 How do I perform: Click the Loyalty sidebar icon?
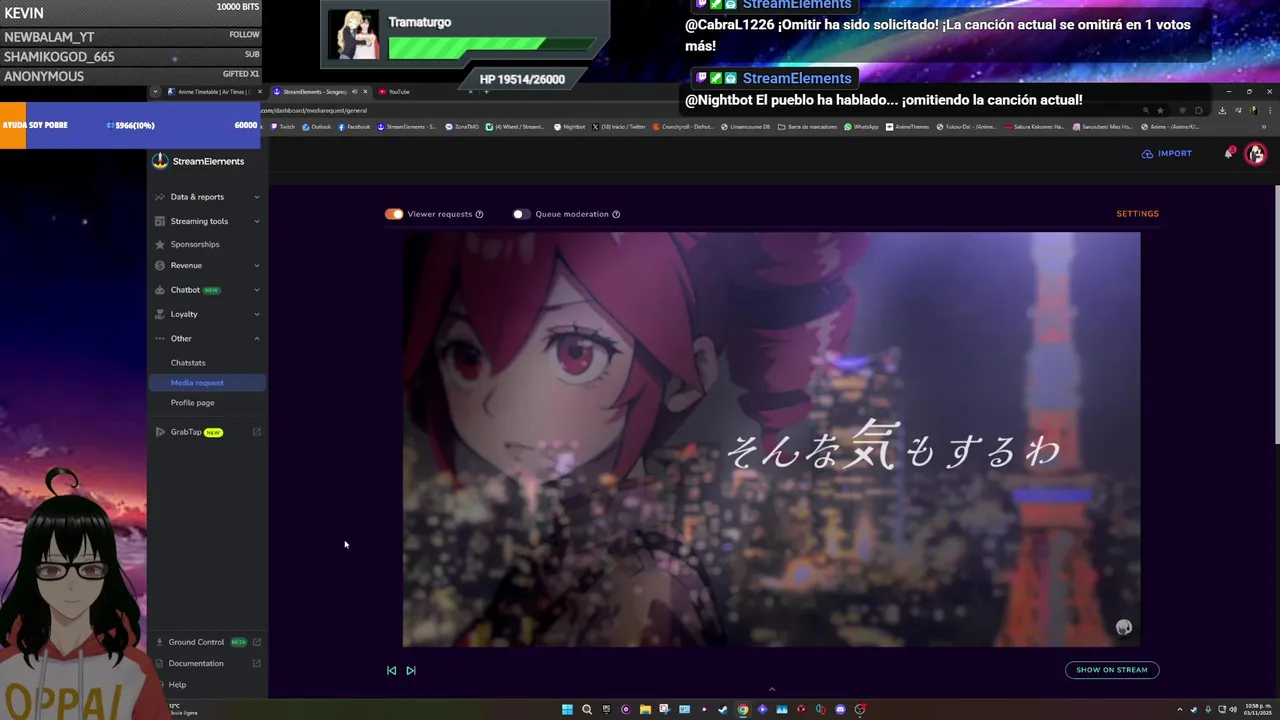click(160, 314)
